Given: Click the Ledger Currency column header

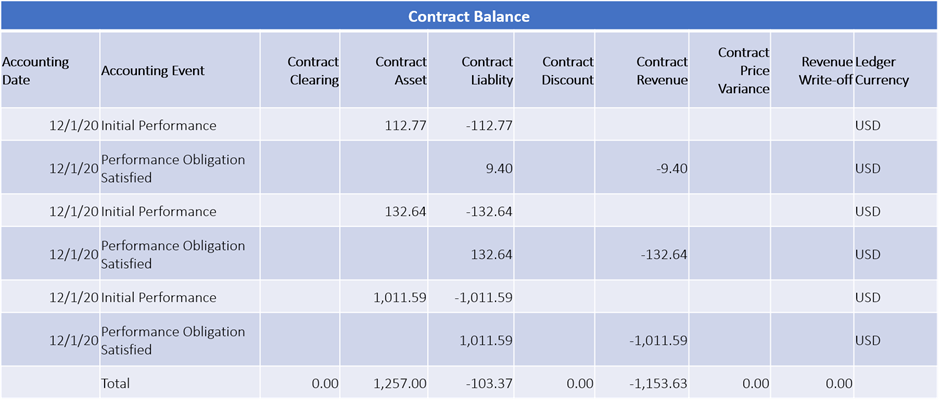Looking at the screenshot, I should coord(882,71).
